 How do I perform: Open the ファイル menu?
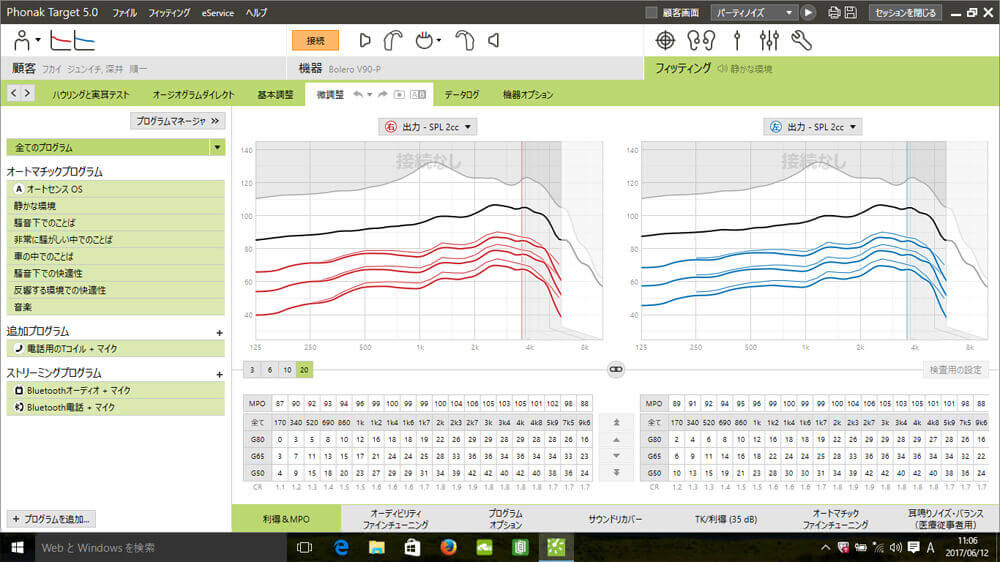[x=124, y=13]
